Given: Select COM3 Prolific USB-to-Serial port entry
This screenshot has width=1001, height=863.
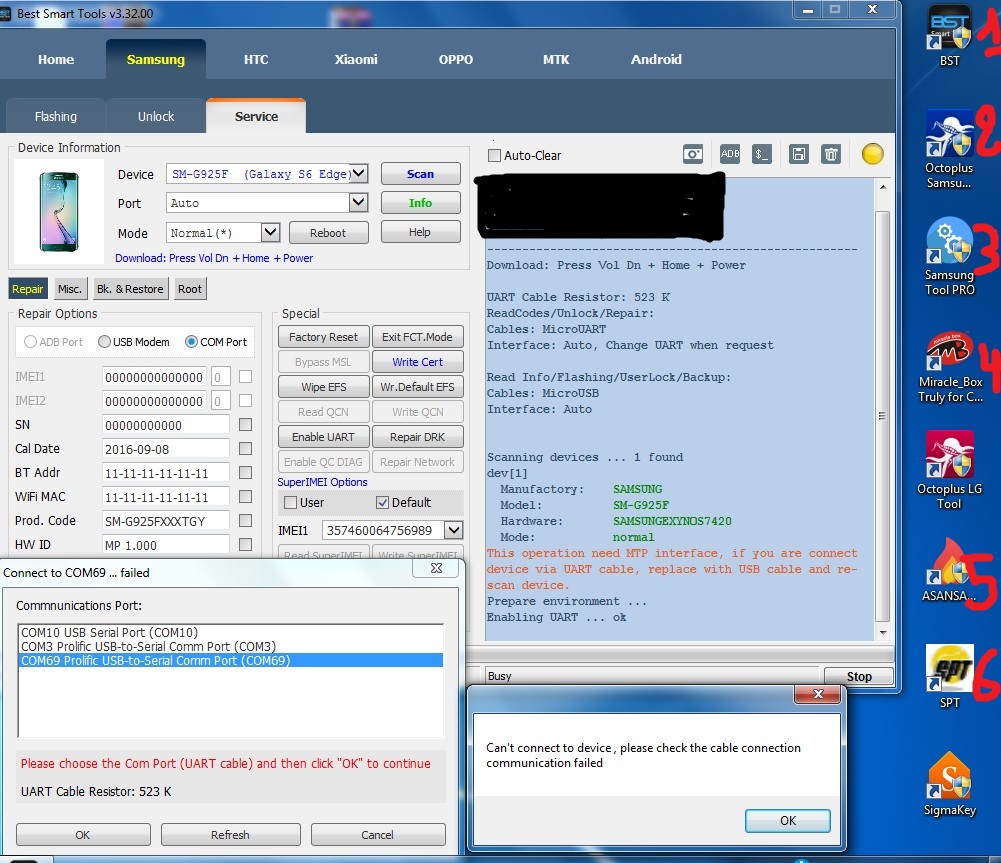Looking at the screenshot, I should pyautogui.click(x=230, y=647).
